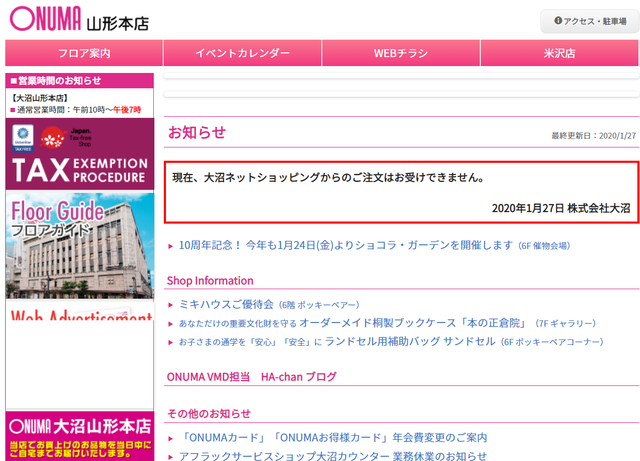640x461 pixels.
Task: Click the 営業時間のお知らせ header
Action: click(x=80, y=80)
